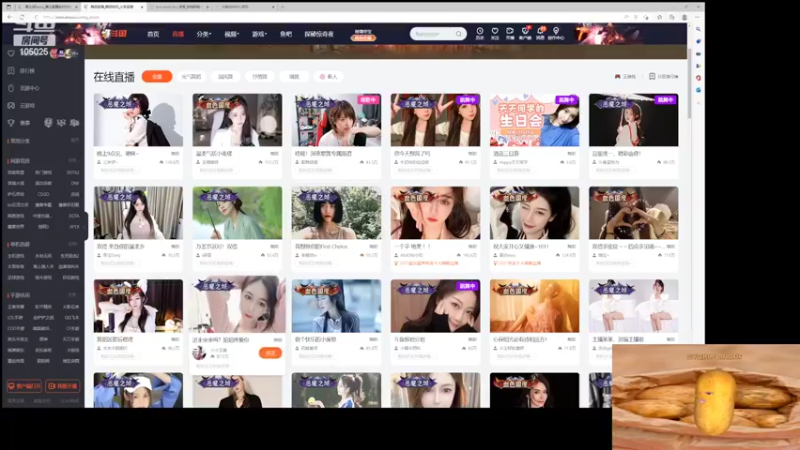Click the search magnifier icon in header
The width and height of the screenshot is (800, 450).
coord(459,34)
